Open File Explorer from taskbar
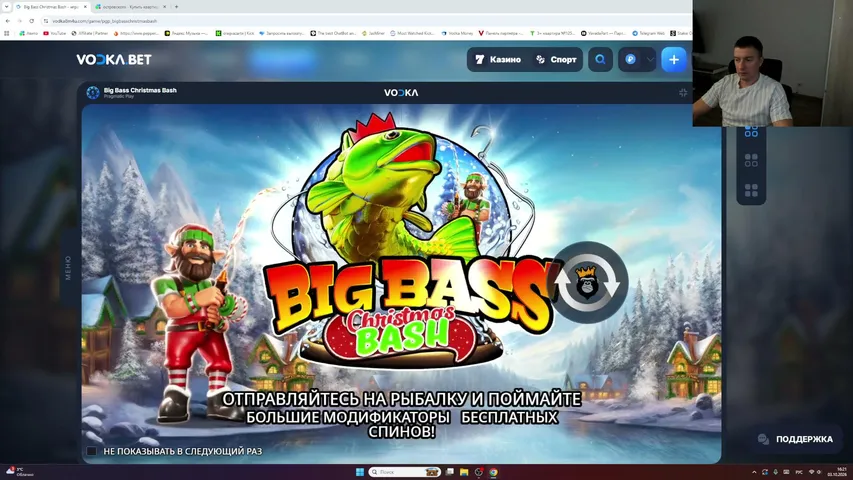 464,472
